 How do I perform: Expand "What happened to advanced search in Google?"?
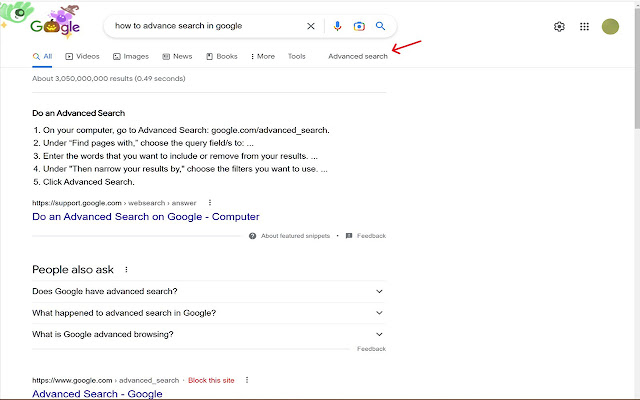[379, 313]
